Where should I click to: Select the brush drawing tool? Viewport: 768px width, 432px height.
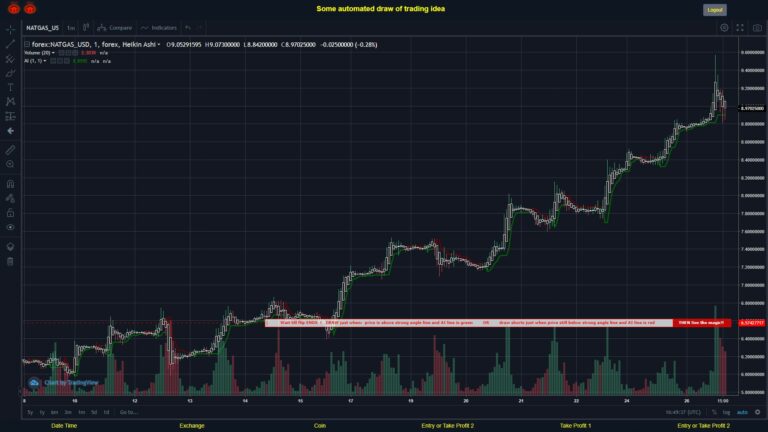[10, 73]
